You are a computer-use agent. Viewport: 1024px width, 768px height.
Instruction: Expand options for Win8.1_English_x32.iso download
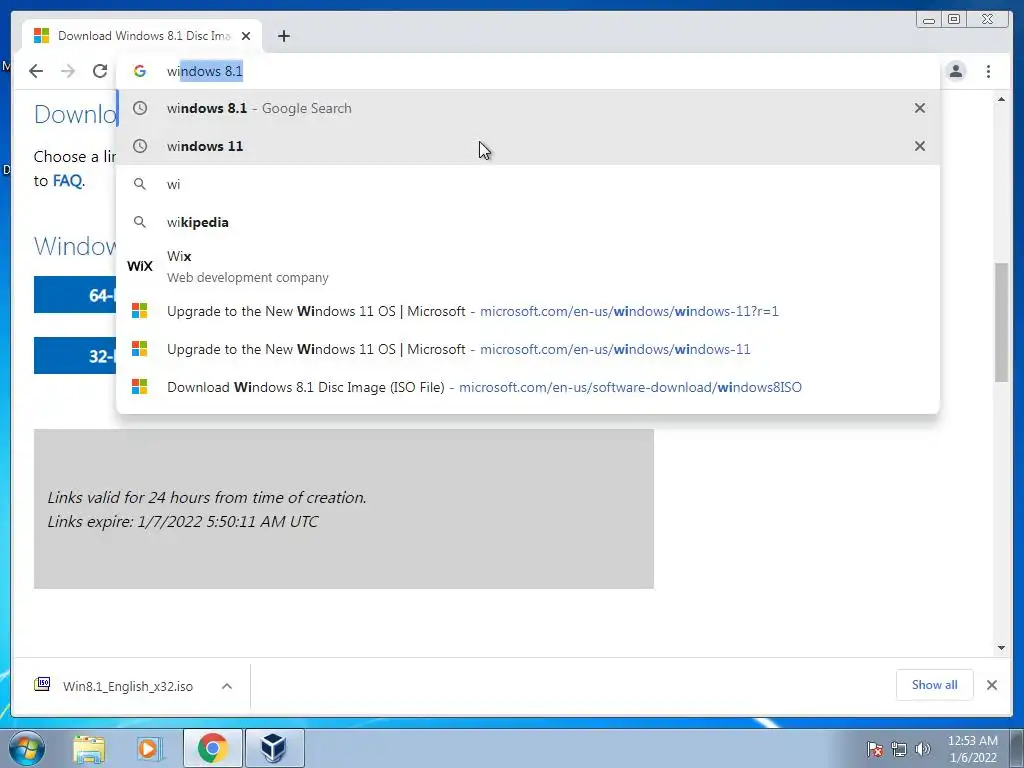(x=227, y=686)
